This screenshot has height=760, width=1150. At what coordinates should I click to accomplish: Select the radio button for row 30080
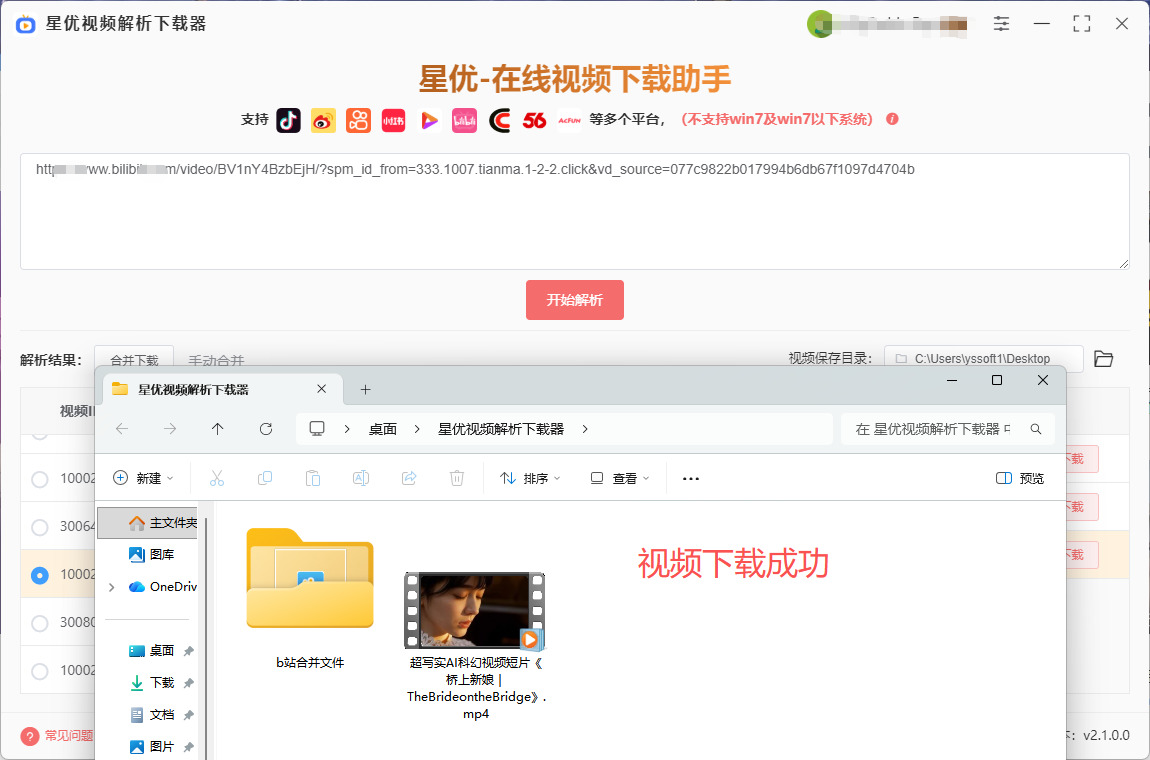pyautogui.click(x=40, y=623)
